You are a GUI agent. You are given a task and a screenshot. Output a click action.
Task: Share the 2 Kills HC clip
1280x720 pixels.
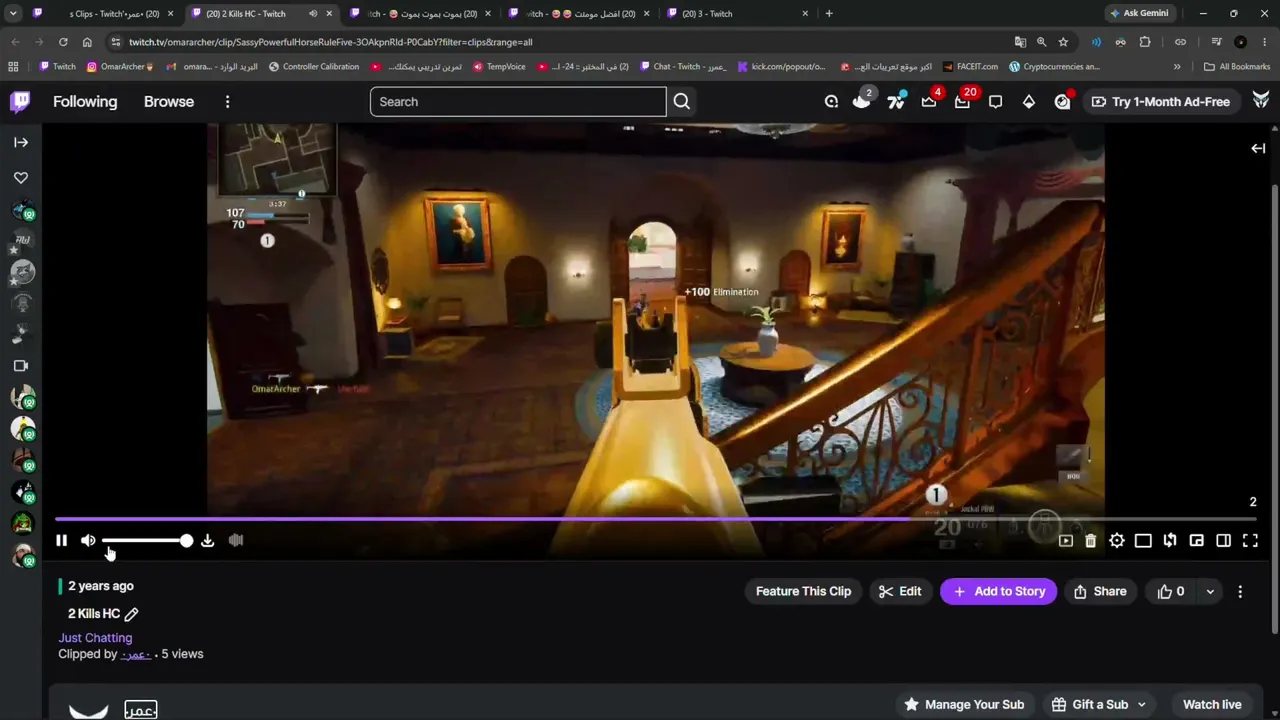1100,591
